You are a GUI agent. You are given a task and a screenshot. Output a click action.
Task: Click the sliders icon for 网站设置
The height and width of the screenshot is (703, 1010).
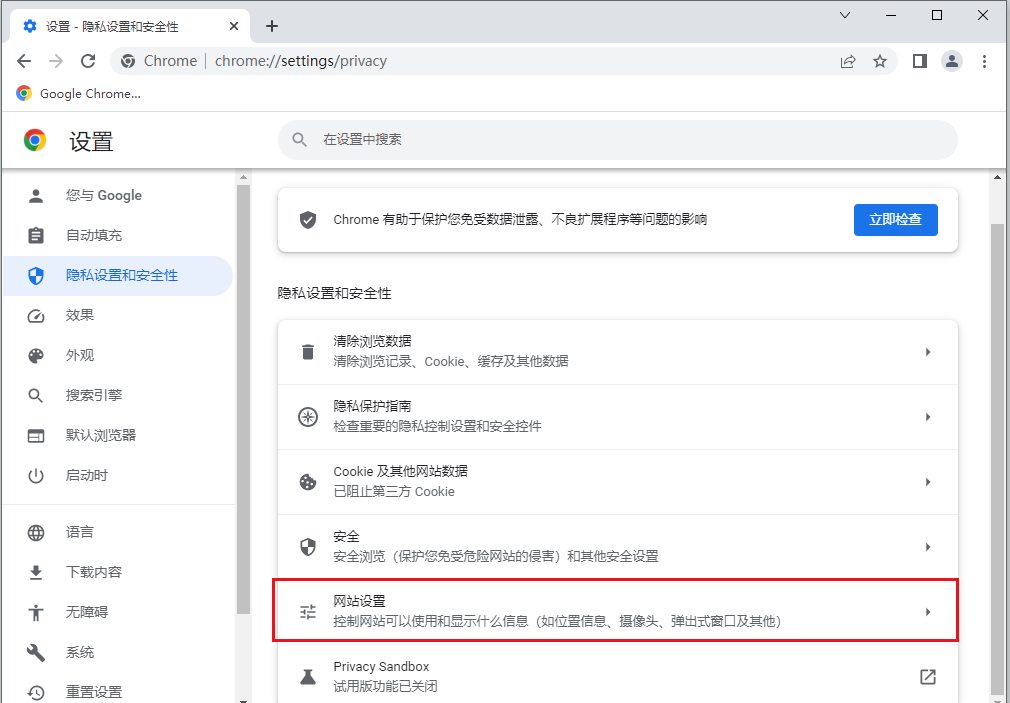point(308,612)
